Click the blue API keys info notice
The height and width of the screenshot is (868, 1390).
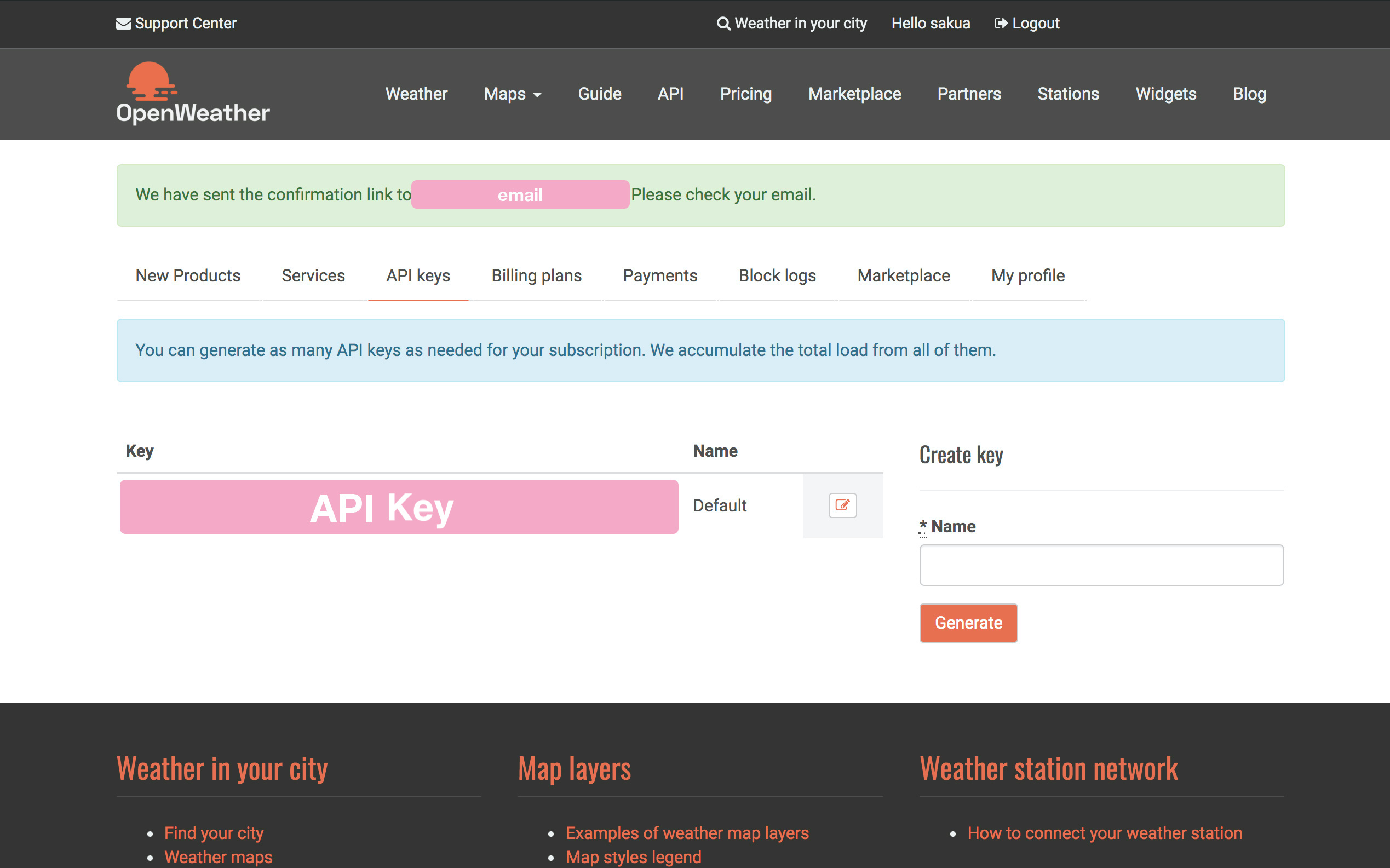point(700,350)
